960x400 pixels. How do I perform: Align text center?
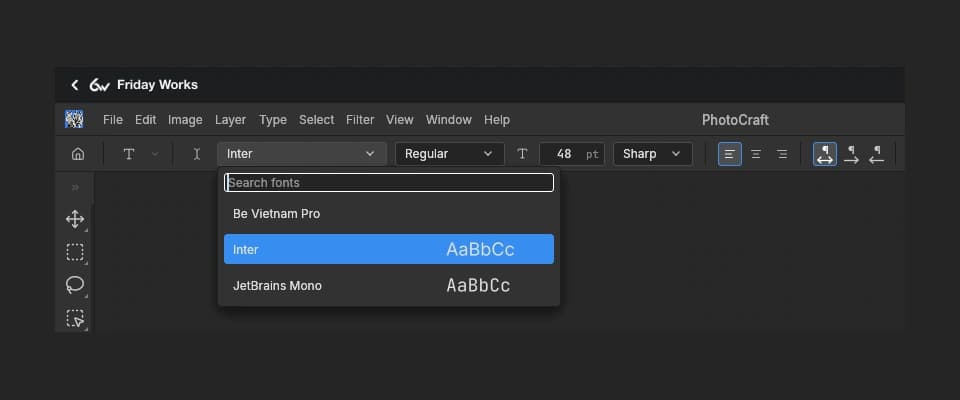click(x=756, y=154)
